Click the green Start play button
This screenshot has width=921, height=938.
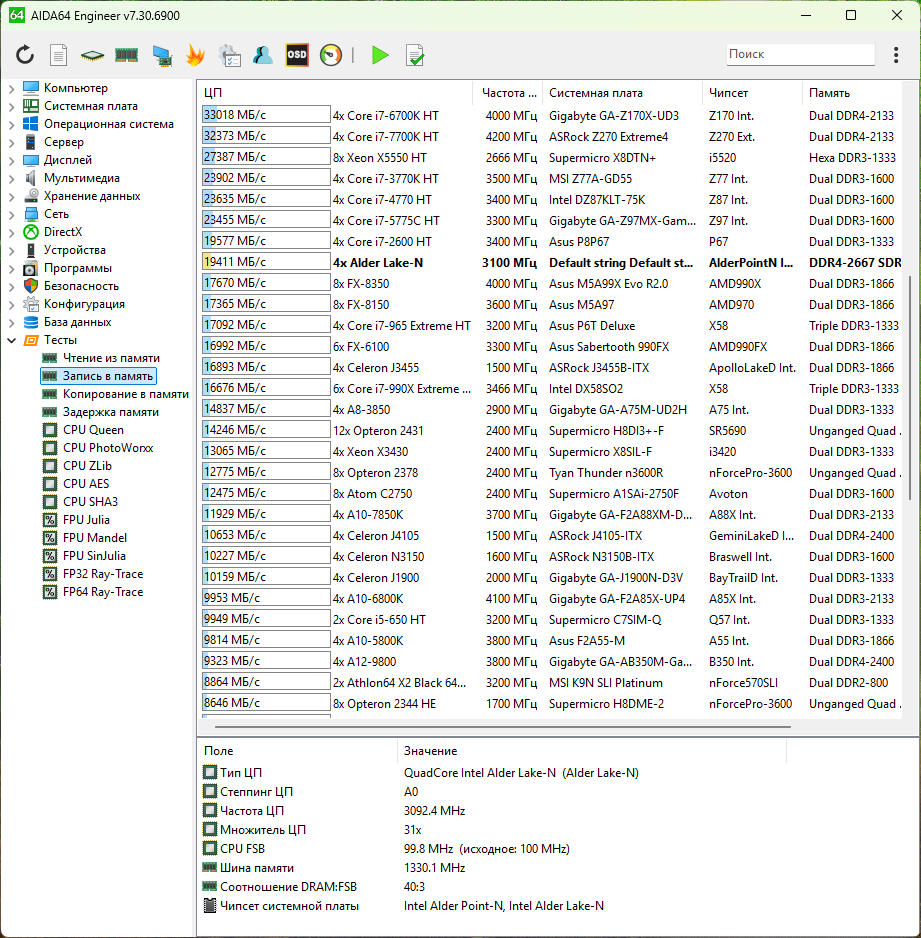[380, 55]
